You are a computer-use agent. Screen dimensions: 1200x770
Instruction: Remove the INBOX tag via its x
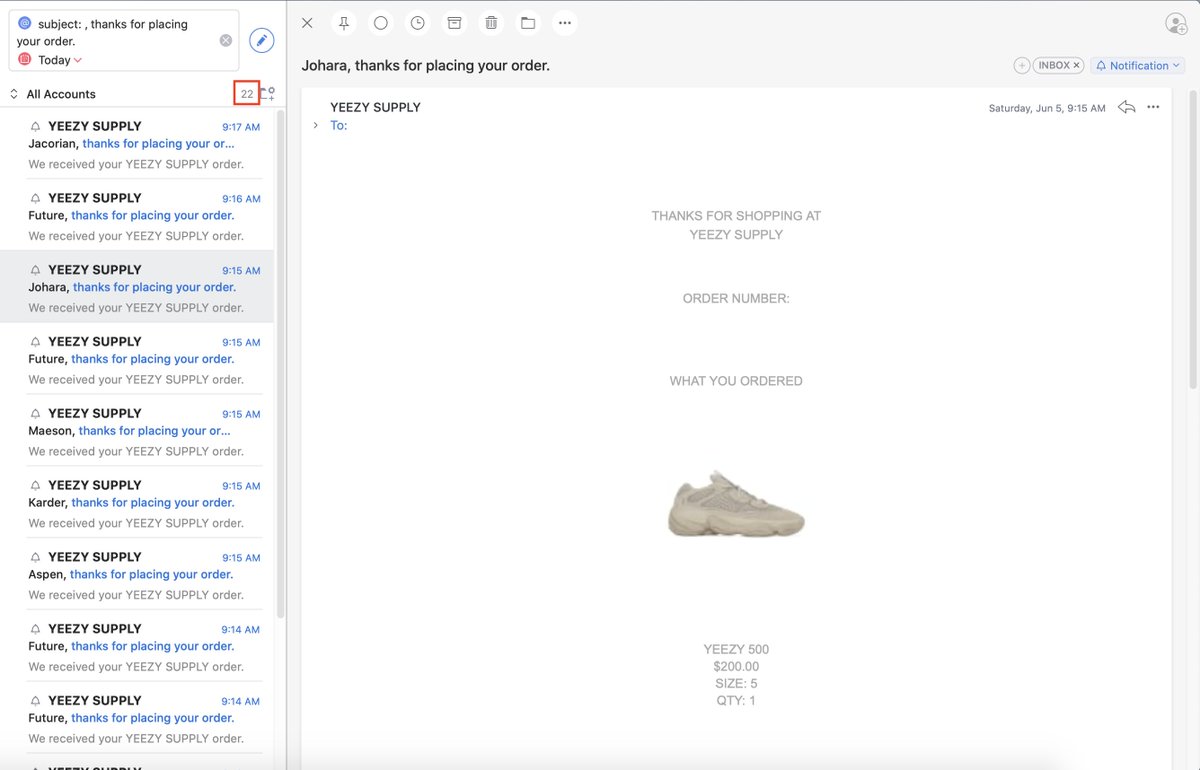point(1077,66)
